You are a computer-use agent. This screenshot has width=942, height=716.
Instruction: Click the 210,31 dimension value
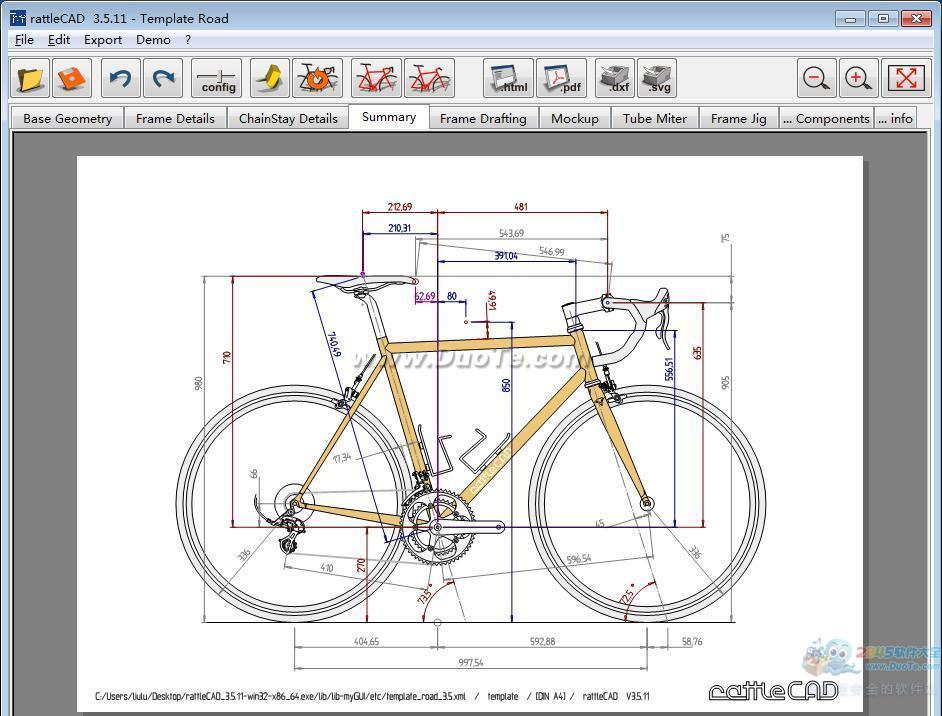click(400, 228)
